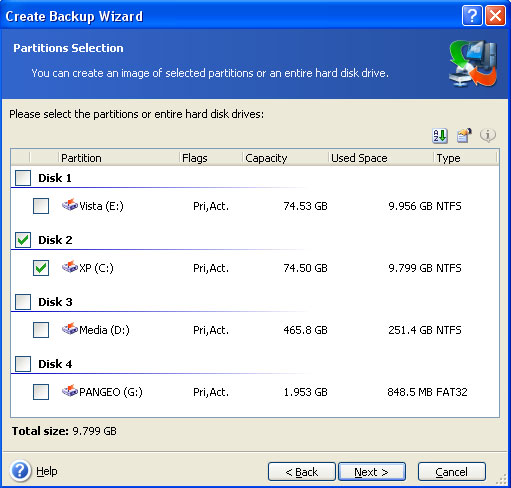This screenshot has width=511, height=488.
Task: Open the properties icon above the list
Action: coord(464,136)
